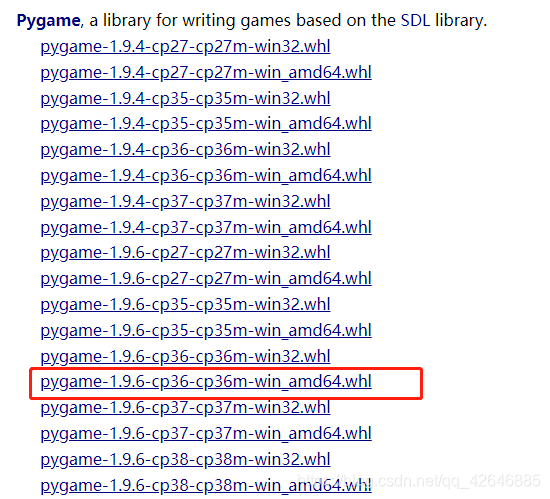Download pygame-1.9.6-cp38-cp38m-win_amd64.whl
The height and width of the screenshot is (499, 550).
tap(206, 486)
